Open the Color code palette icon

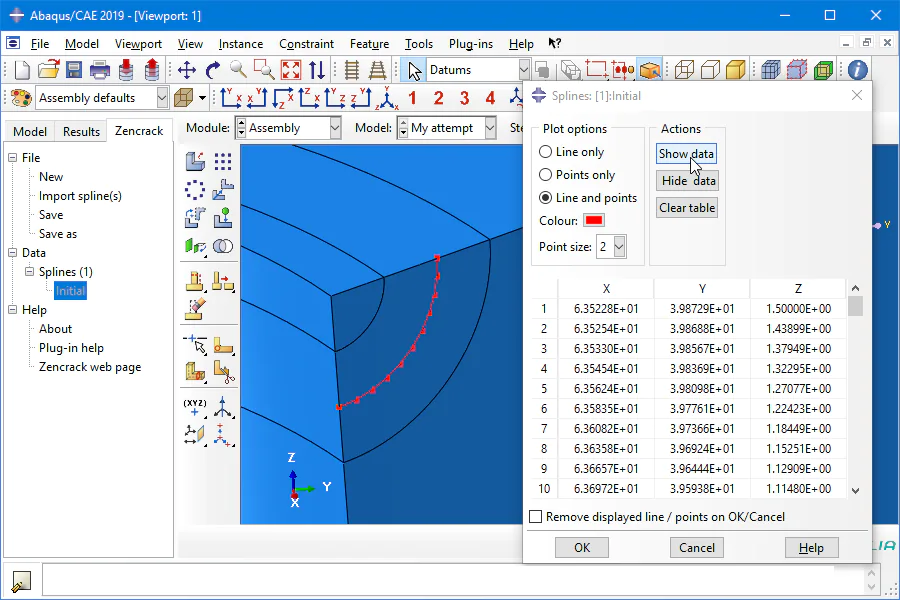click(x=21, y=98)
